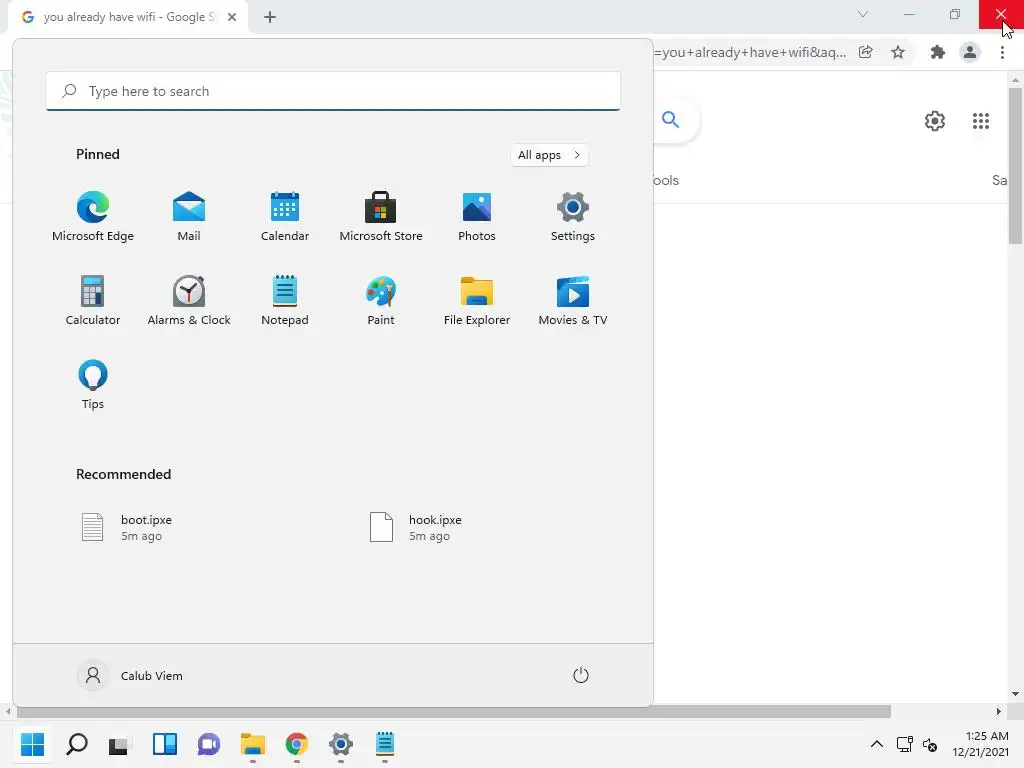Open File Explorer from pinned apps
The width and height of the screenshot is (1024, 768).
(477, 301)
